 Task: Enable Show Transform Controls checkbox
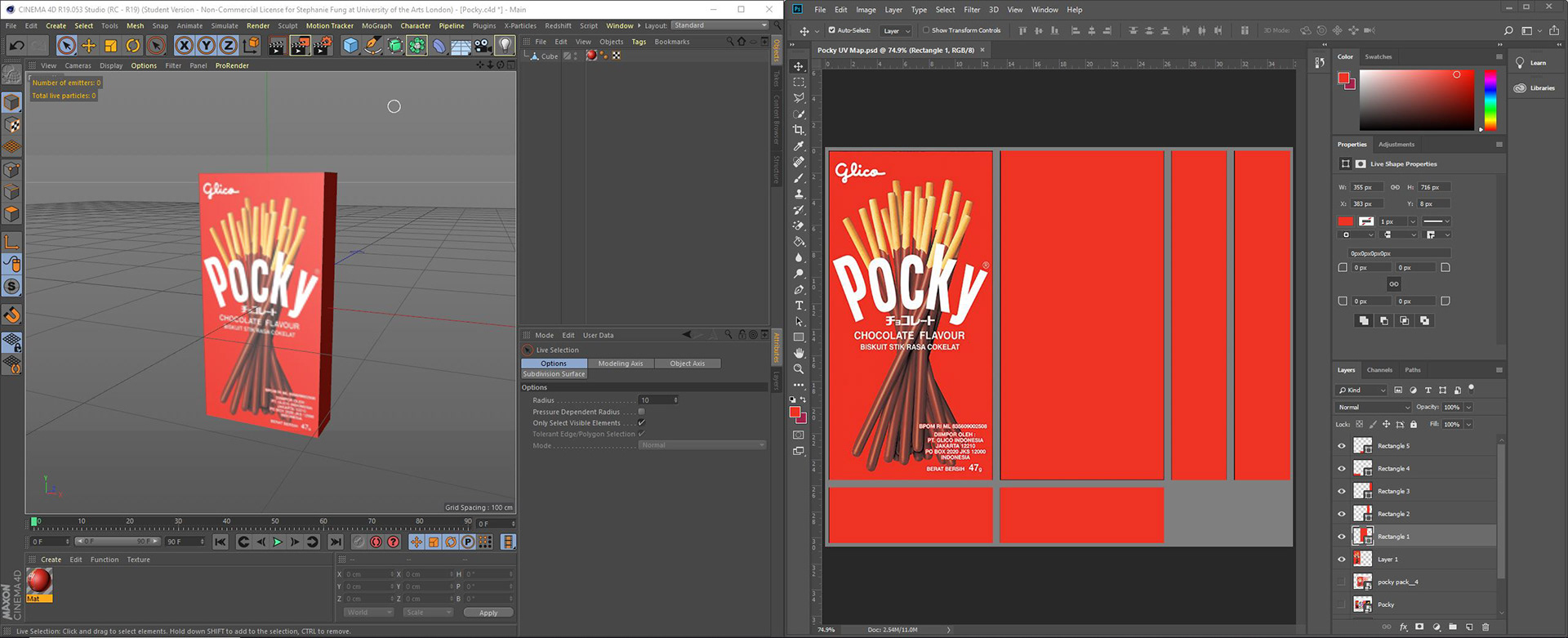pos(926,30)
